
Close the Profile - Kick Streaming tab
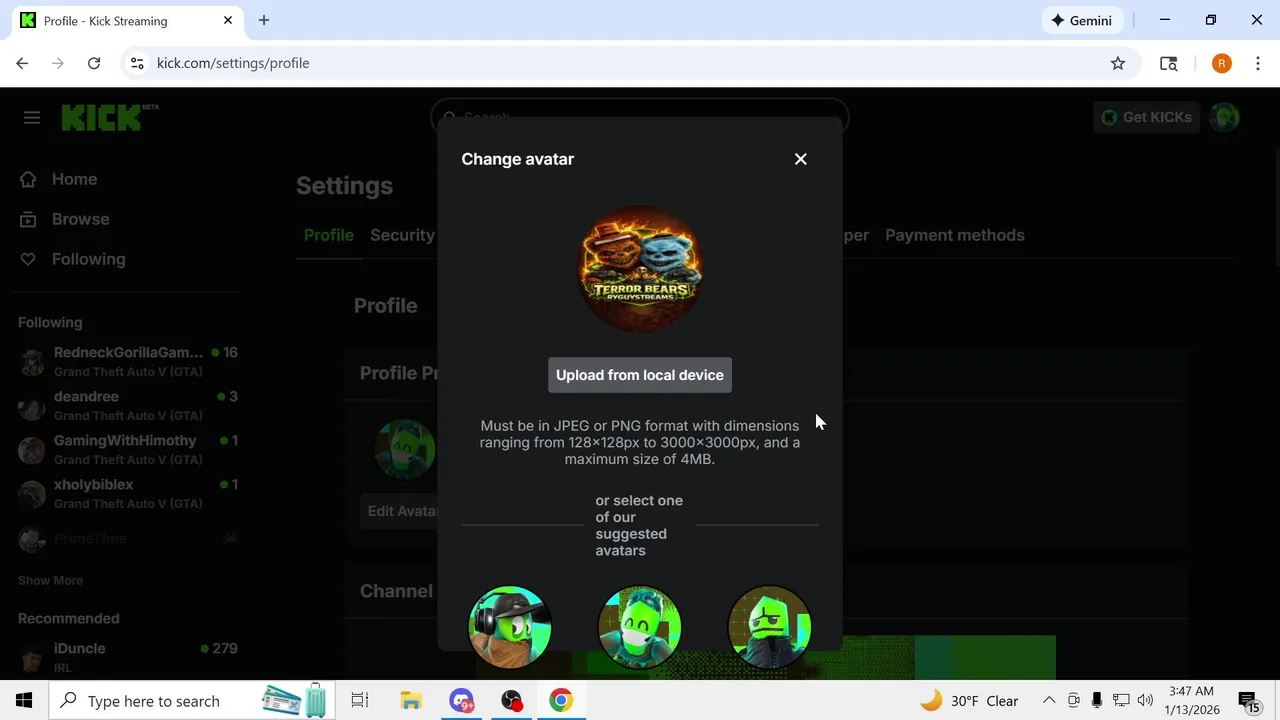pyautogui.click(x=228, y=20)
